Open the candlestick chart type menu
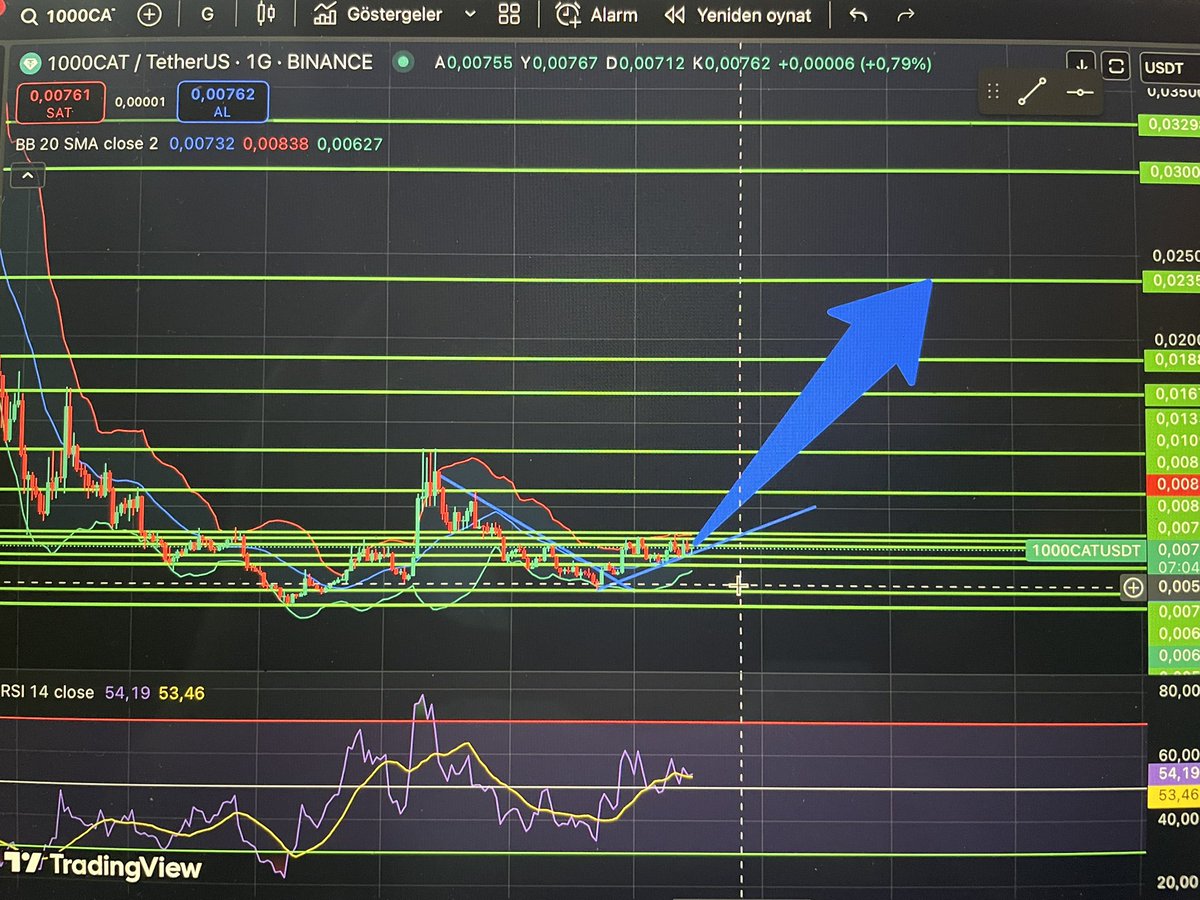This screenshot has height=900, width=1200. pos(265,14)
